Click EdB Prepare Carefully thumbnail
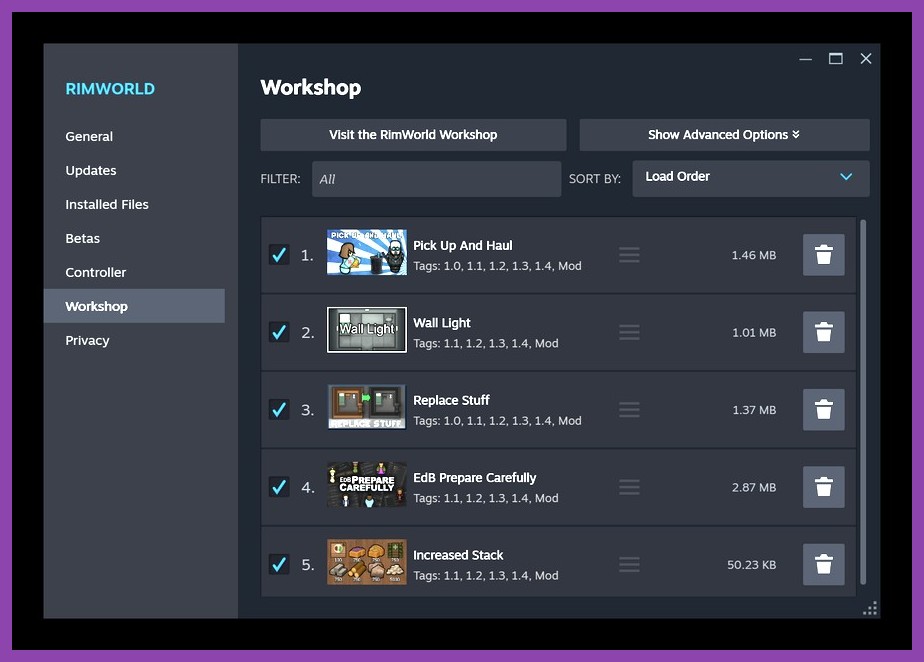Image resolution: width=924 pixels, height=662 pixels. click(367, 485)
